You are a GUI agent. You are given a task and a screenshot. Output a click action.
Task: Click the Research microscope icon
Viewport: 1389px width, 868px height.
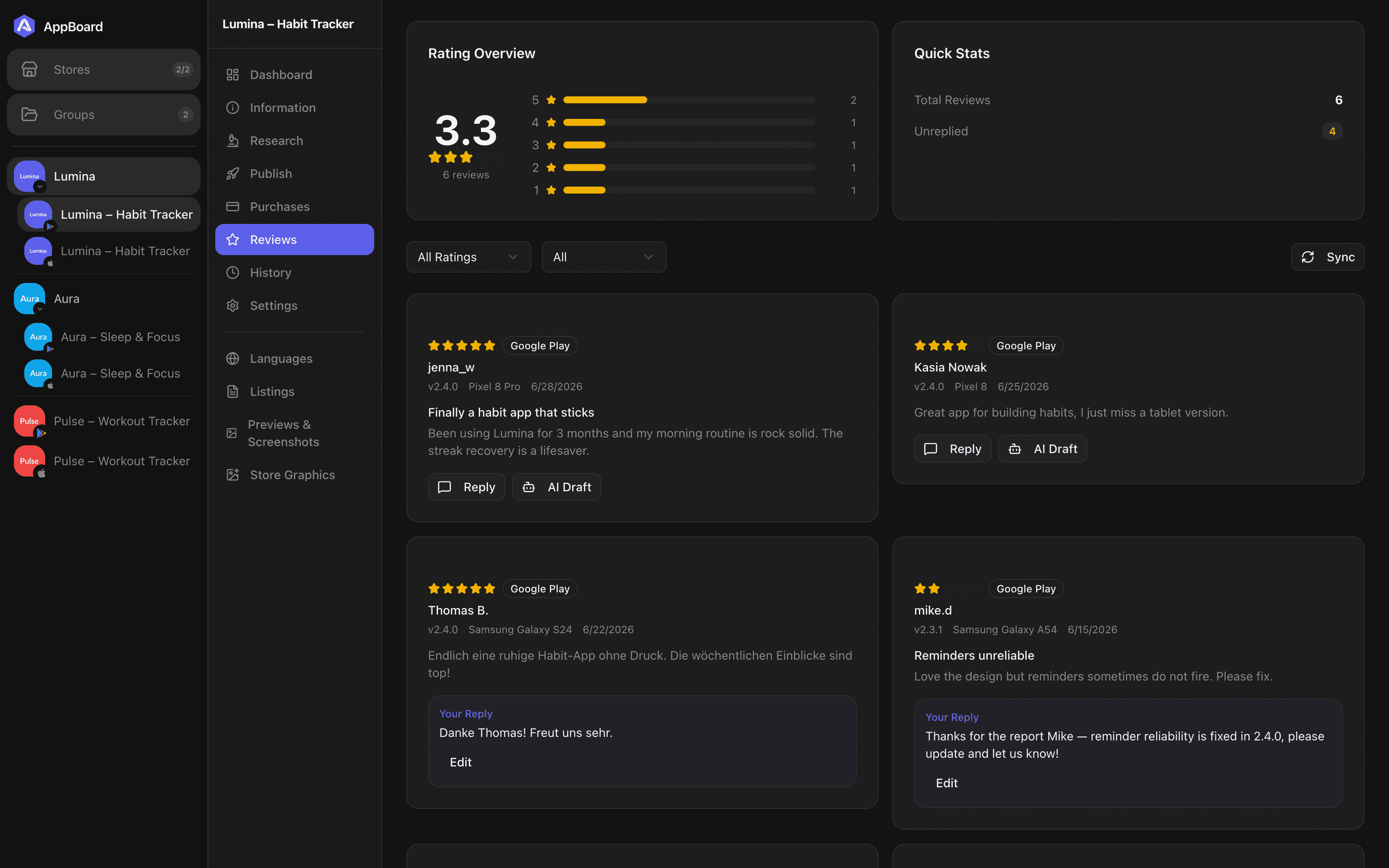(x=233, y=141)
